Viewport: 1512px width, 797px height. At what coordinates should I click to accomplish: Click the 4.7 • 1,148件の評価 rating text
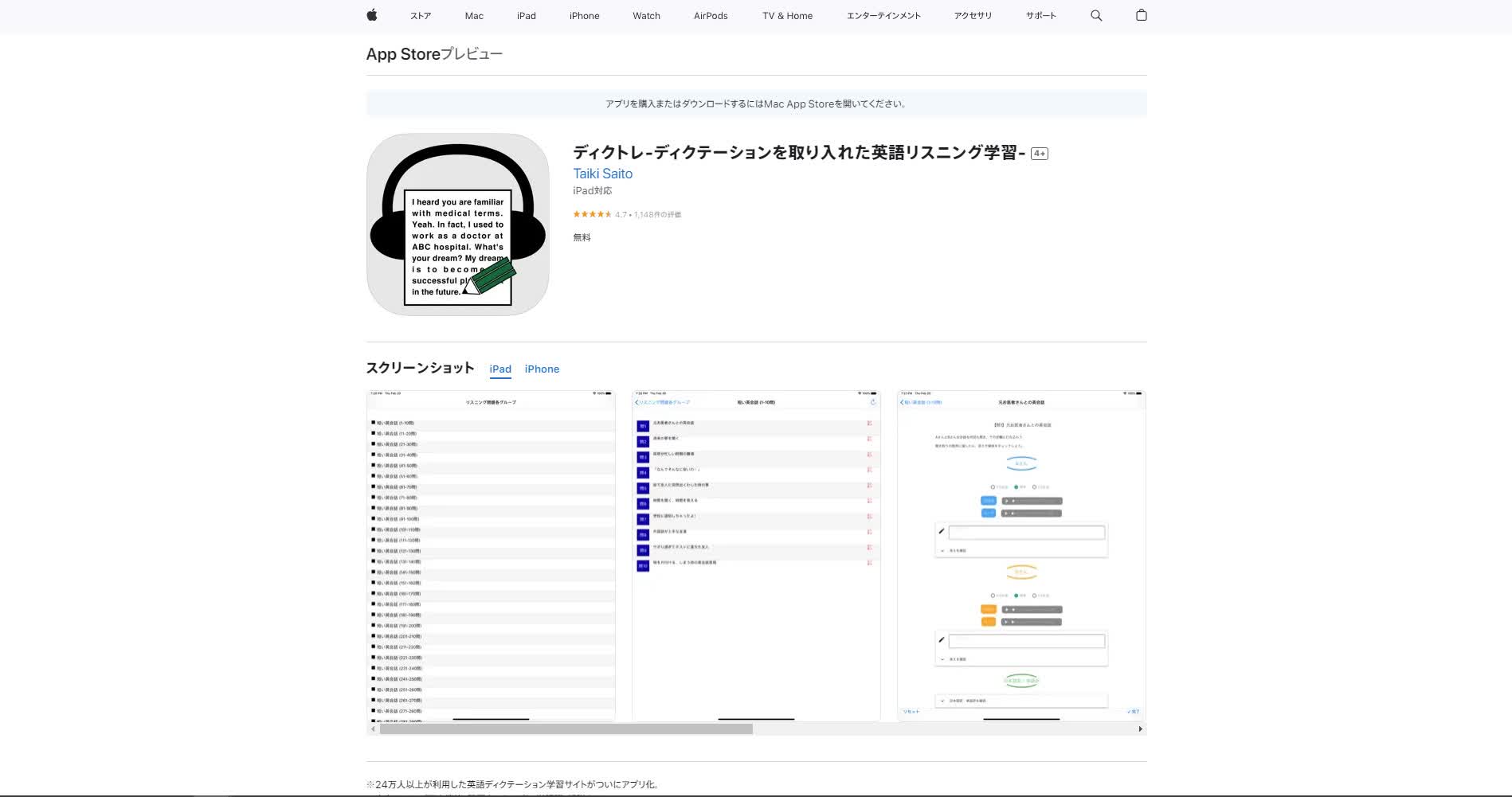coord(648,215)
